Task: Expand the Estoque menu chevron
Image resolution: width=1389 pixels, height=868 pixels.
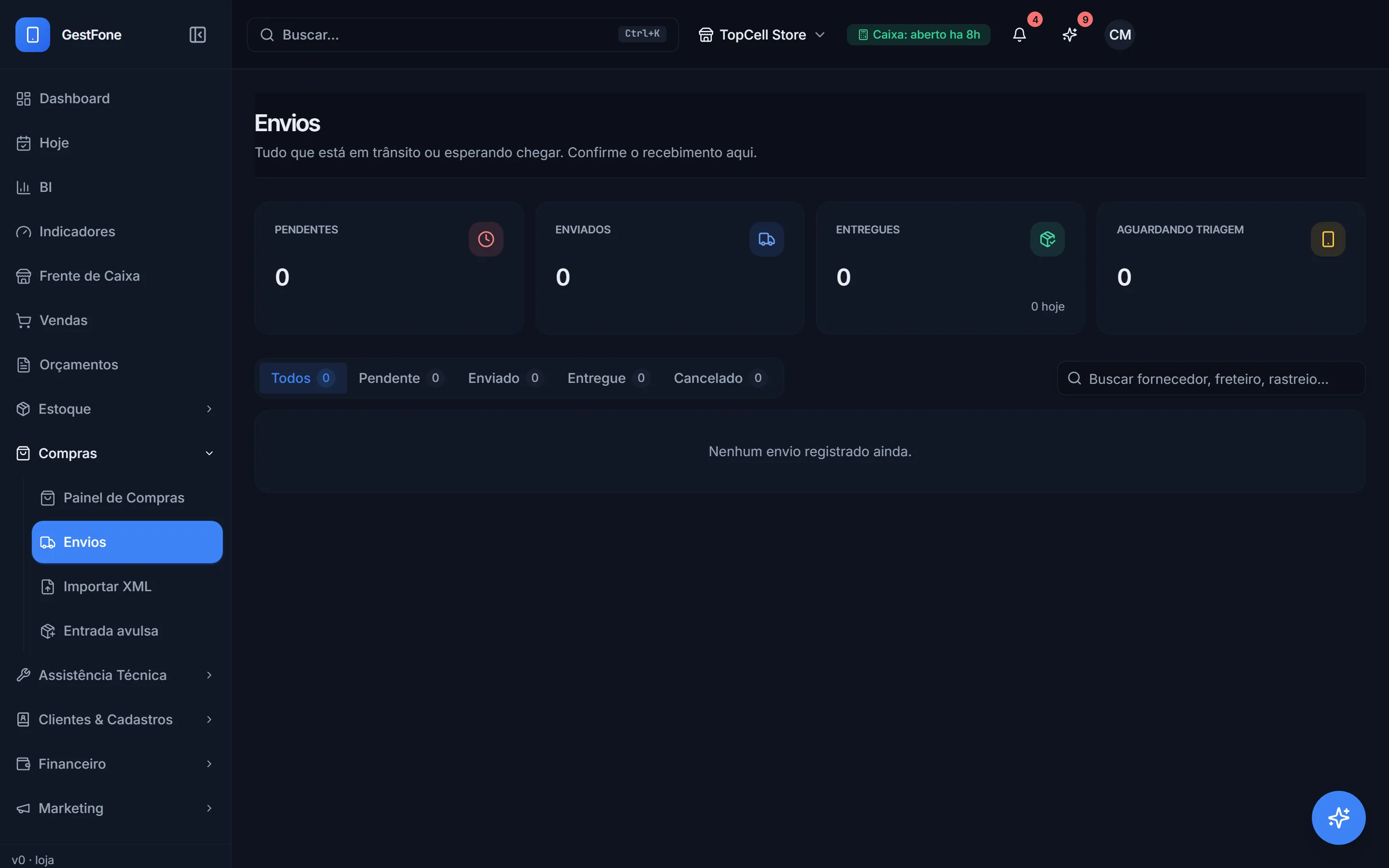Action: pos(209,409)
